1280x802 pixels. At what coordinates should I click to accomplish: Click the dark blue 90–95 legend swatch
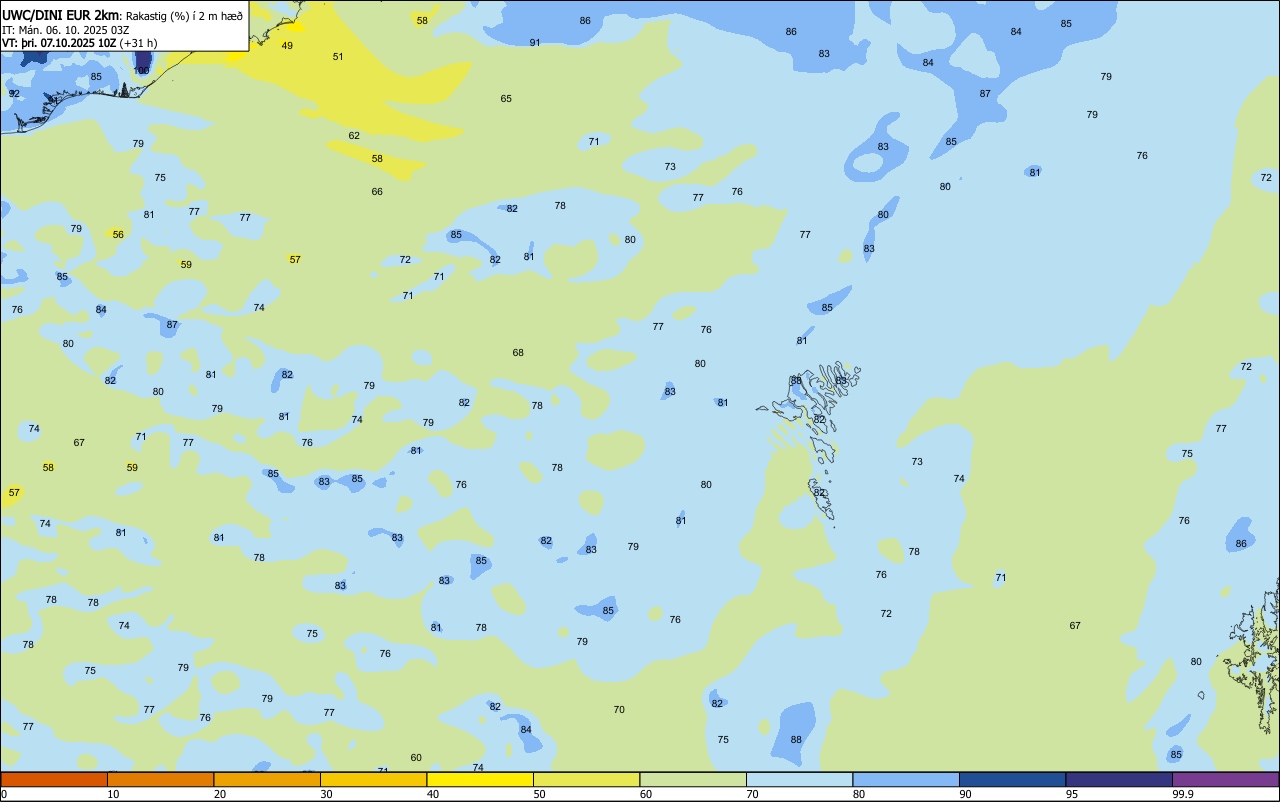pyautogui.click(x=1012, y=779)
